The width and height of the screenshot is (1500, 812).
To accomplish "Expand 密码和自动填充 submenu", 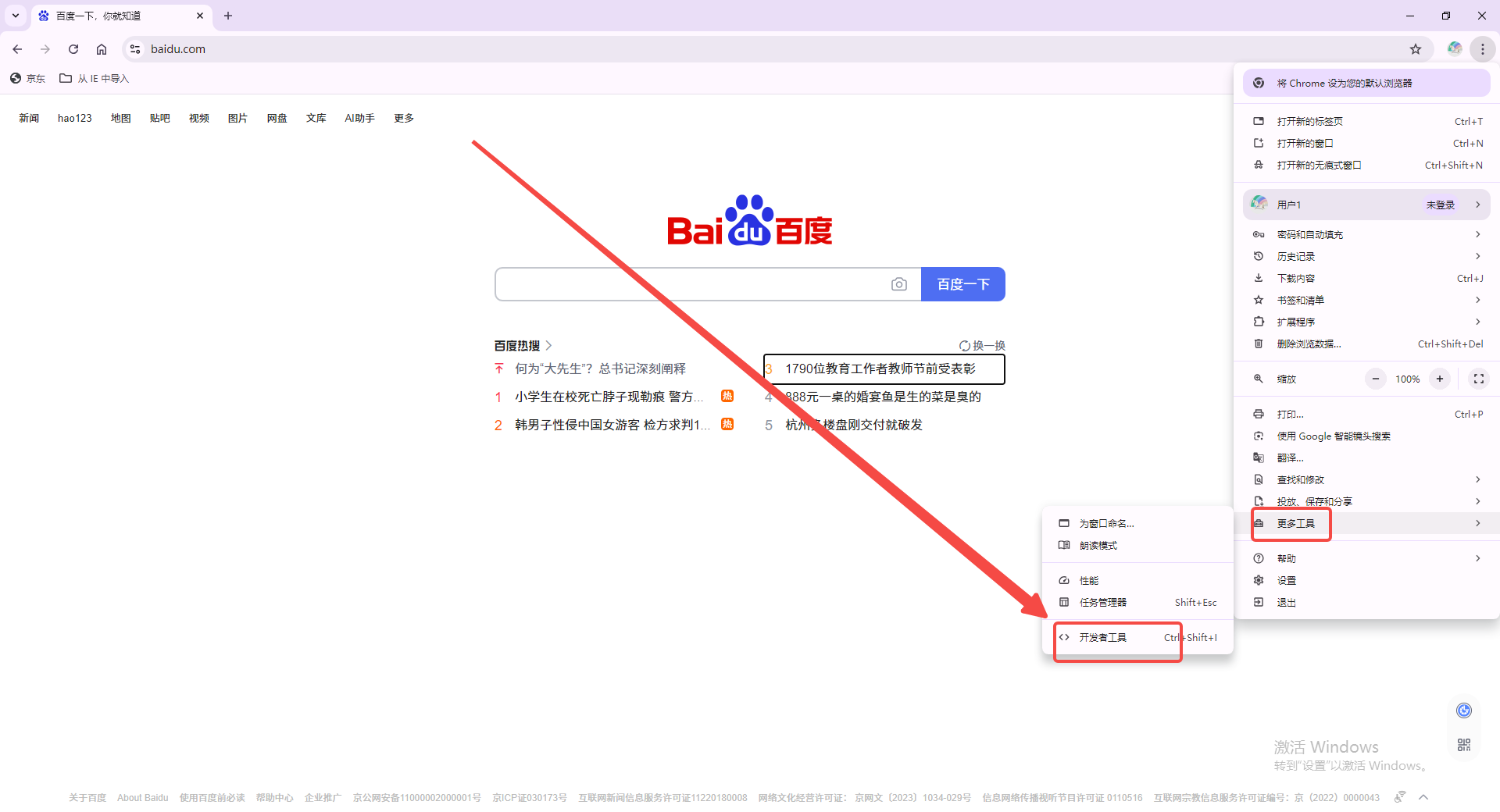I will tap(1366, 234).
